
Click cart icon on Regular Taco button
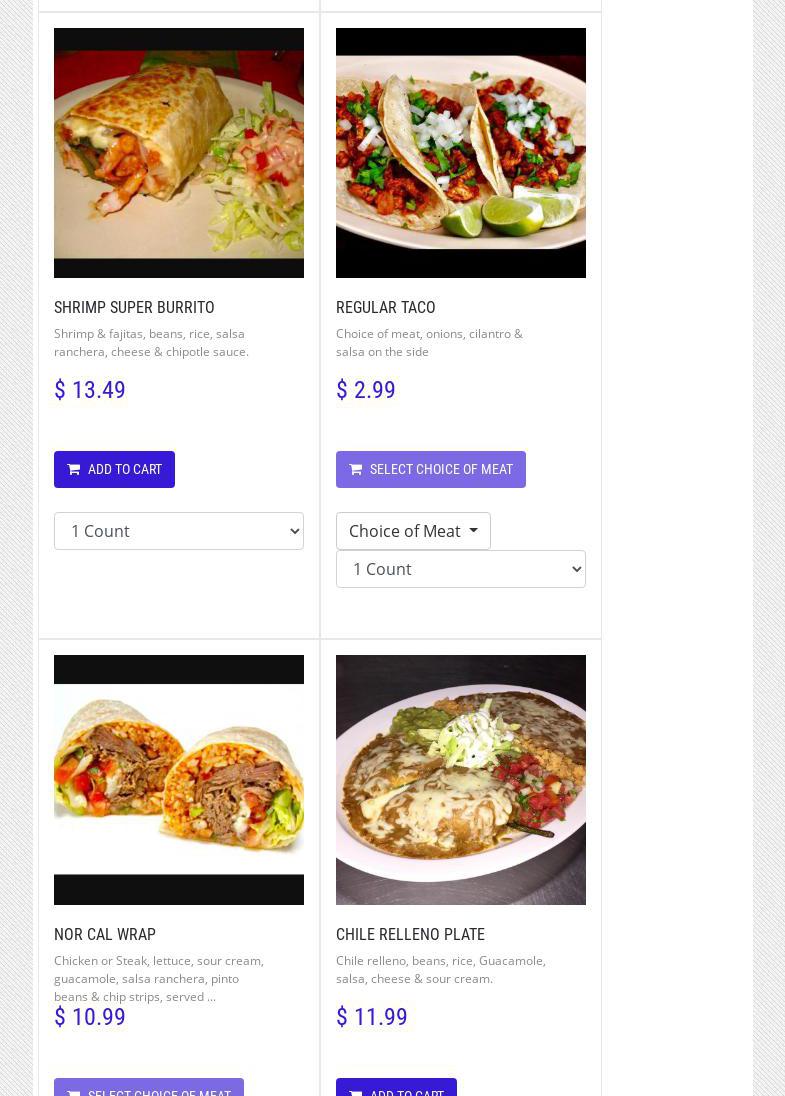(x=356, y=469)
